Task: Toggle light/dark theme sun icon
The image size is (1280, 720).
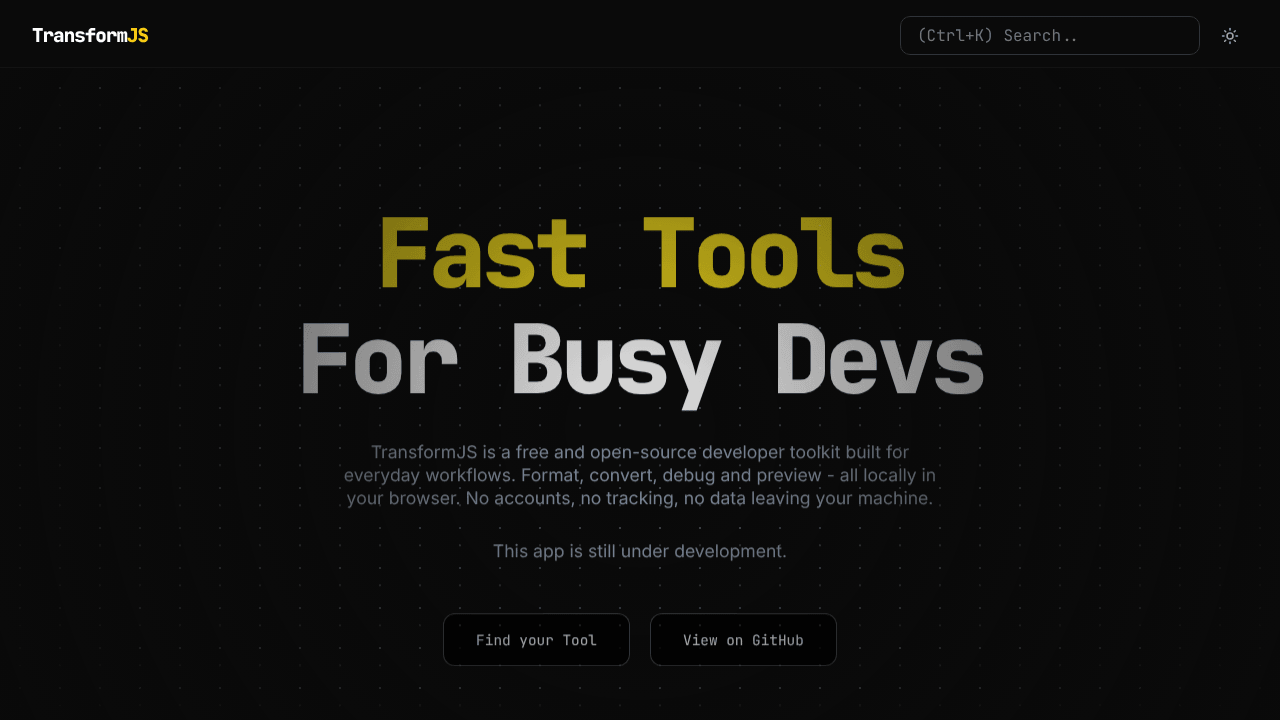Action: click(x=1230, y=36)
